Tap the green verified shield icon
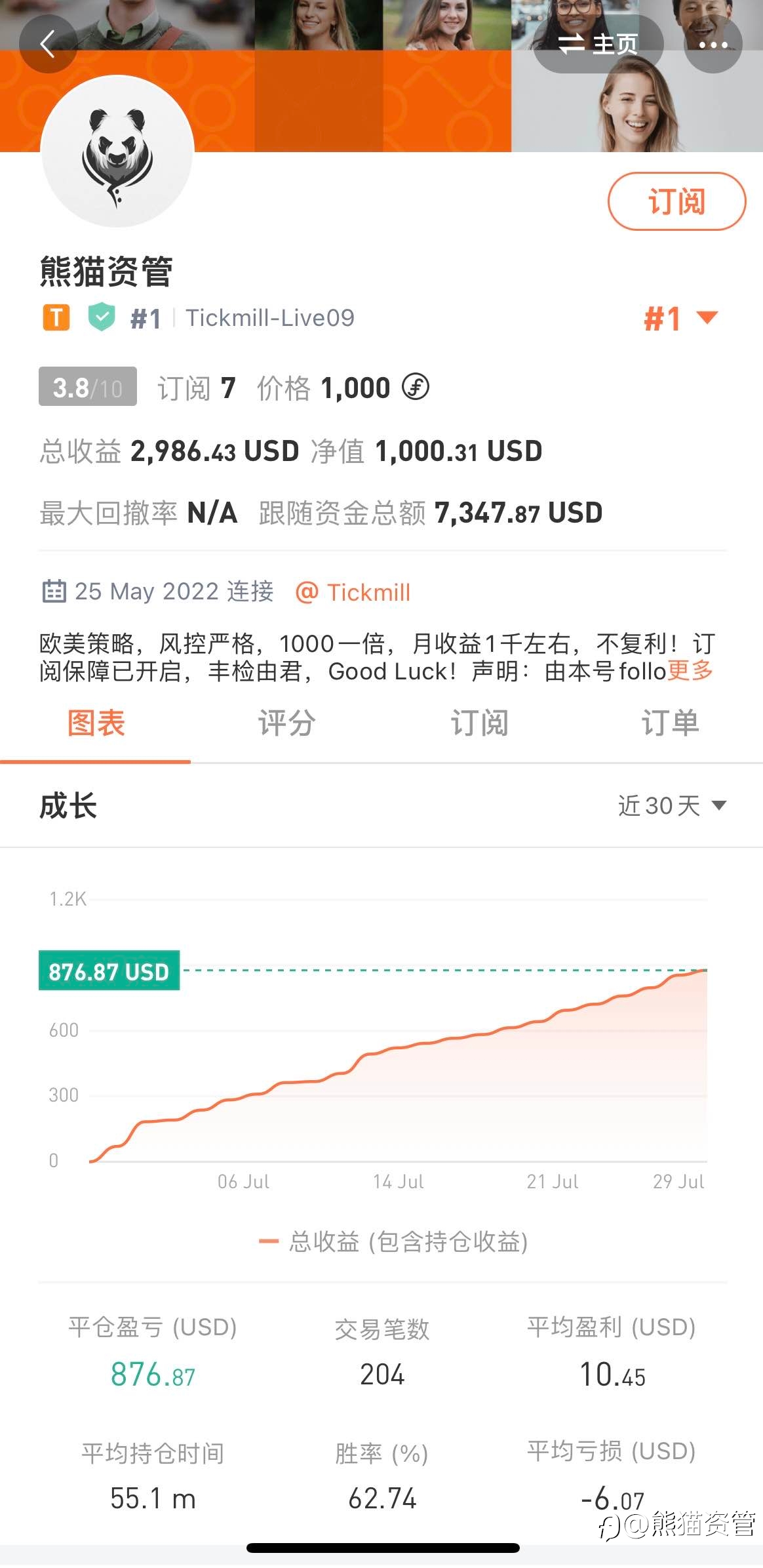Viewport: 763px width, 1568px height. 102,317
